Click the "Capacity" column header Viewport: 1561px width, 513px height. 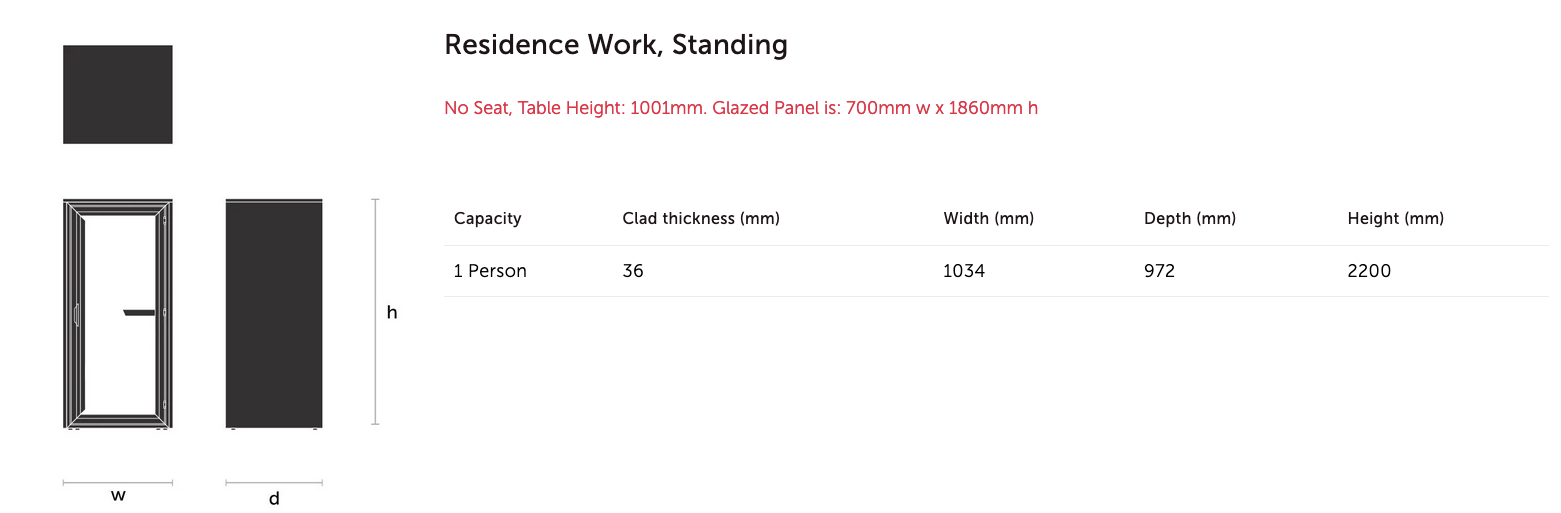click(487, 219)
